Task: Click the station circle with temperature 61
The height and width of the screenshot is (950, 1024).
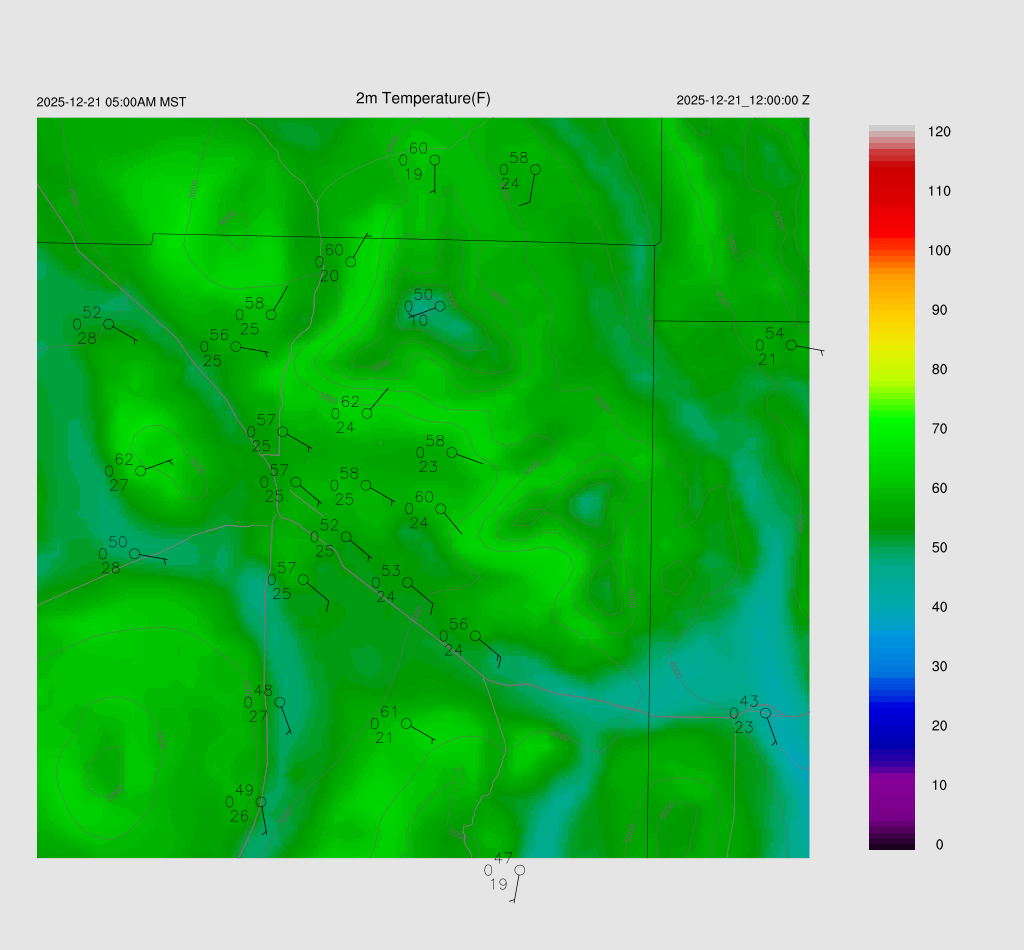Action: point(406,723)
